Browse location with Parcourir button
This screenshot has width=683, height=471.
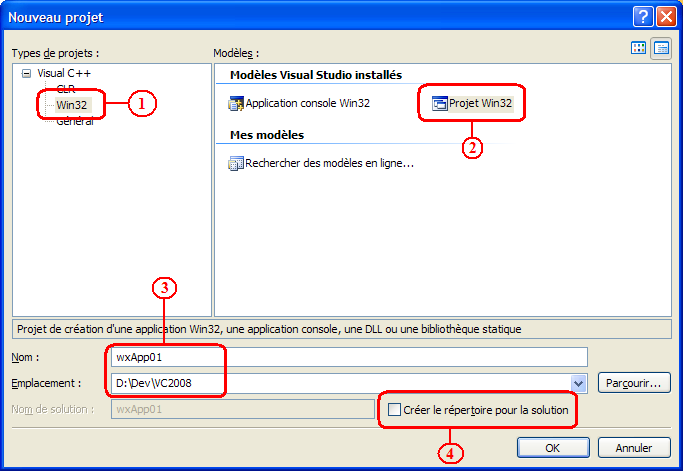(634, 383)
